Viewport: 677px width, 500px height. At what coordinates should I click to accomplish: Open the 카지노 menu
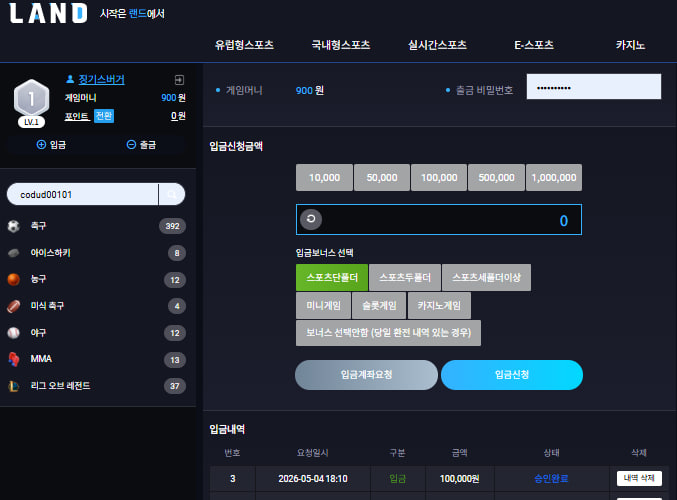pos(630,45)
